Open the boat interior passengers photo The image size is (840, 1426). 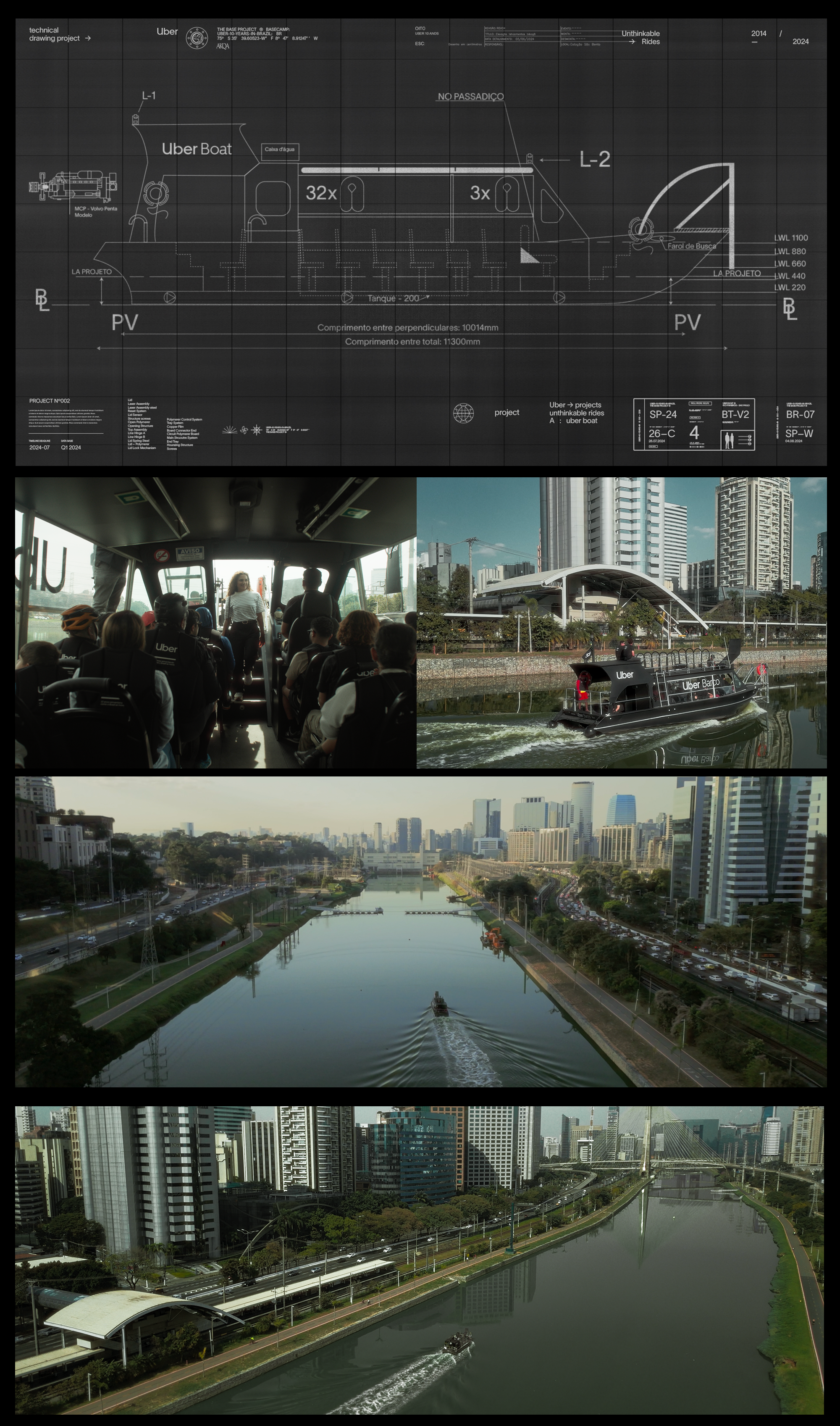pyautogui.click(x=215, y=622)
